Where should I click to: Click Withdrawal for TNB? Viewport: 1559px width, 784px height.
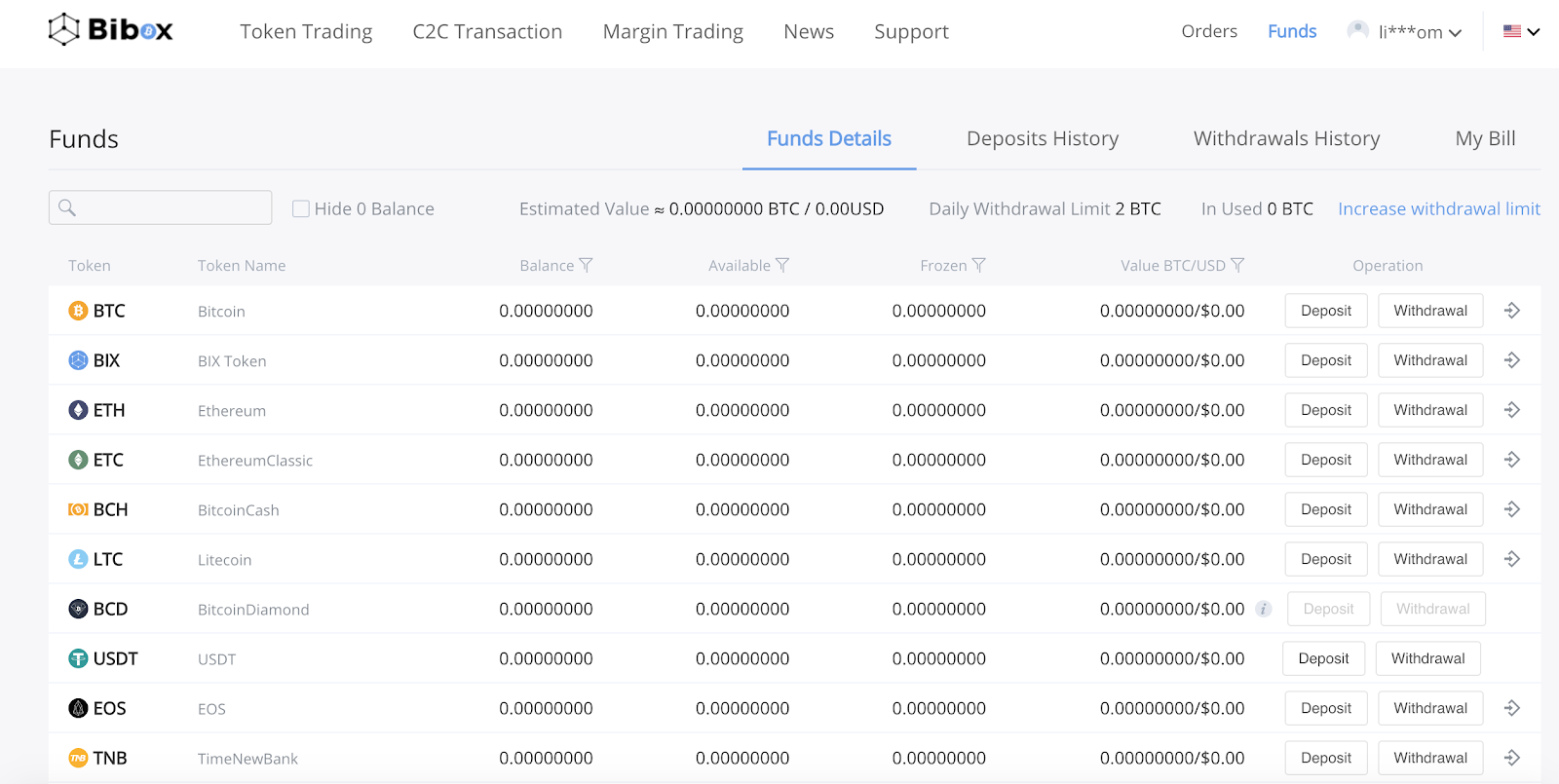coord(1430,758)
